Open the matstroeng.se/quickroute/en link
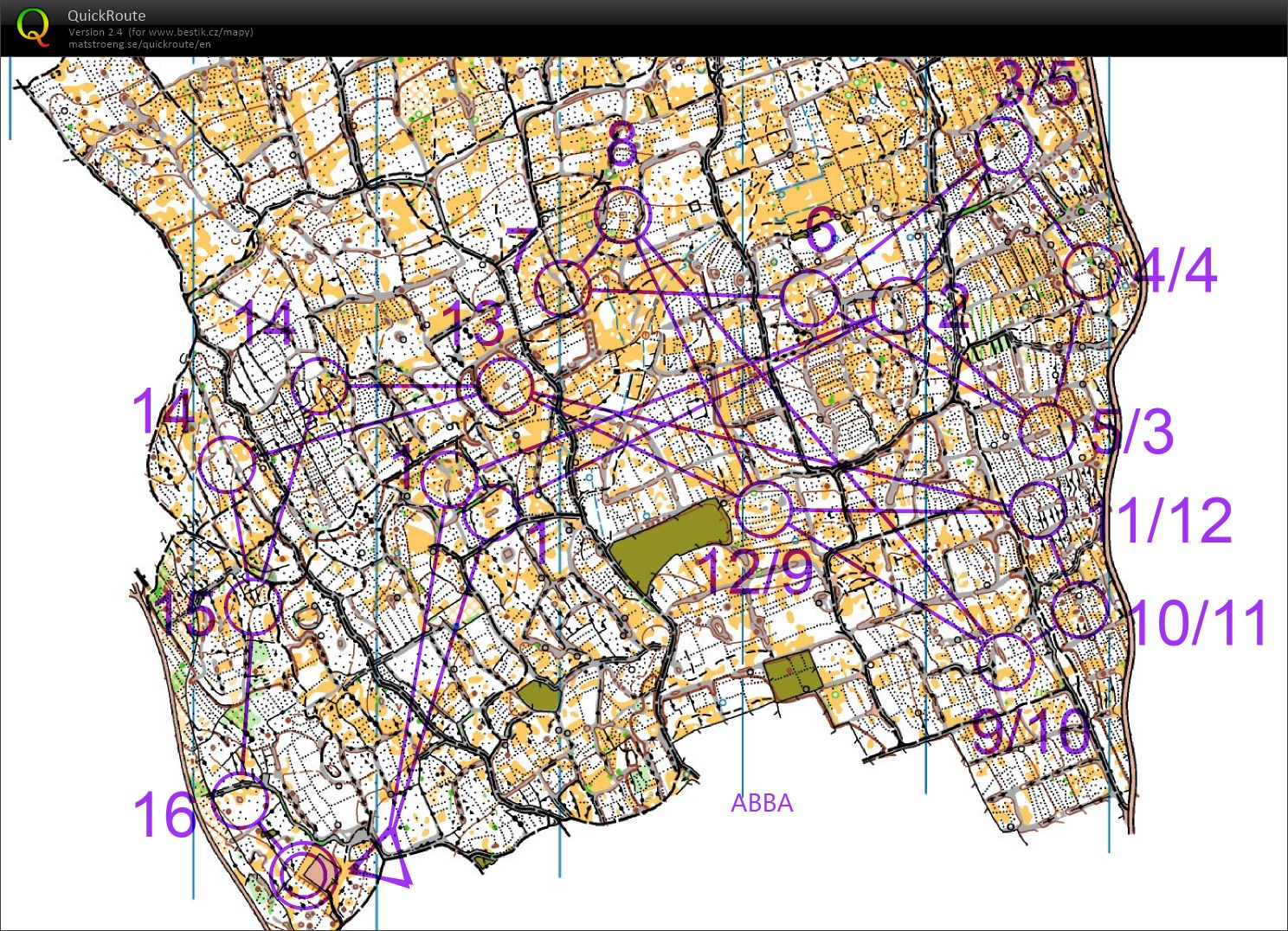Screen dimensions: 1288x931 (139, 44)
